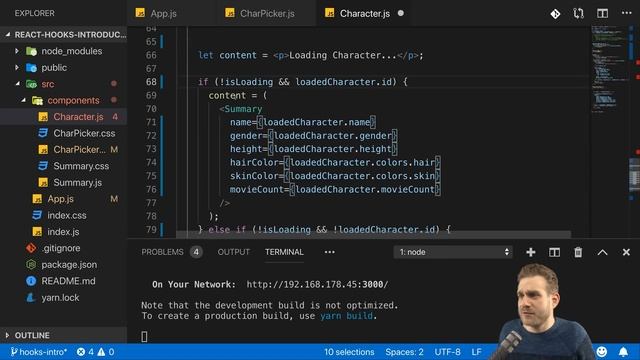Create a new terminal with plus icon

[x=531, y=252]
